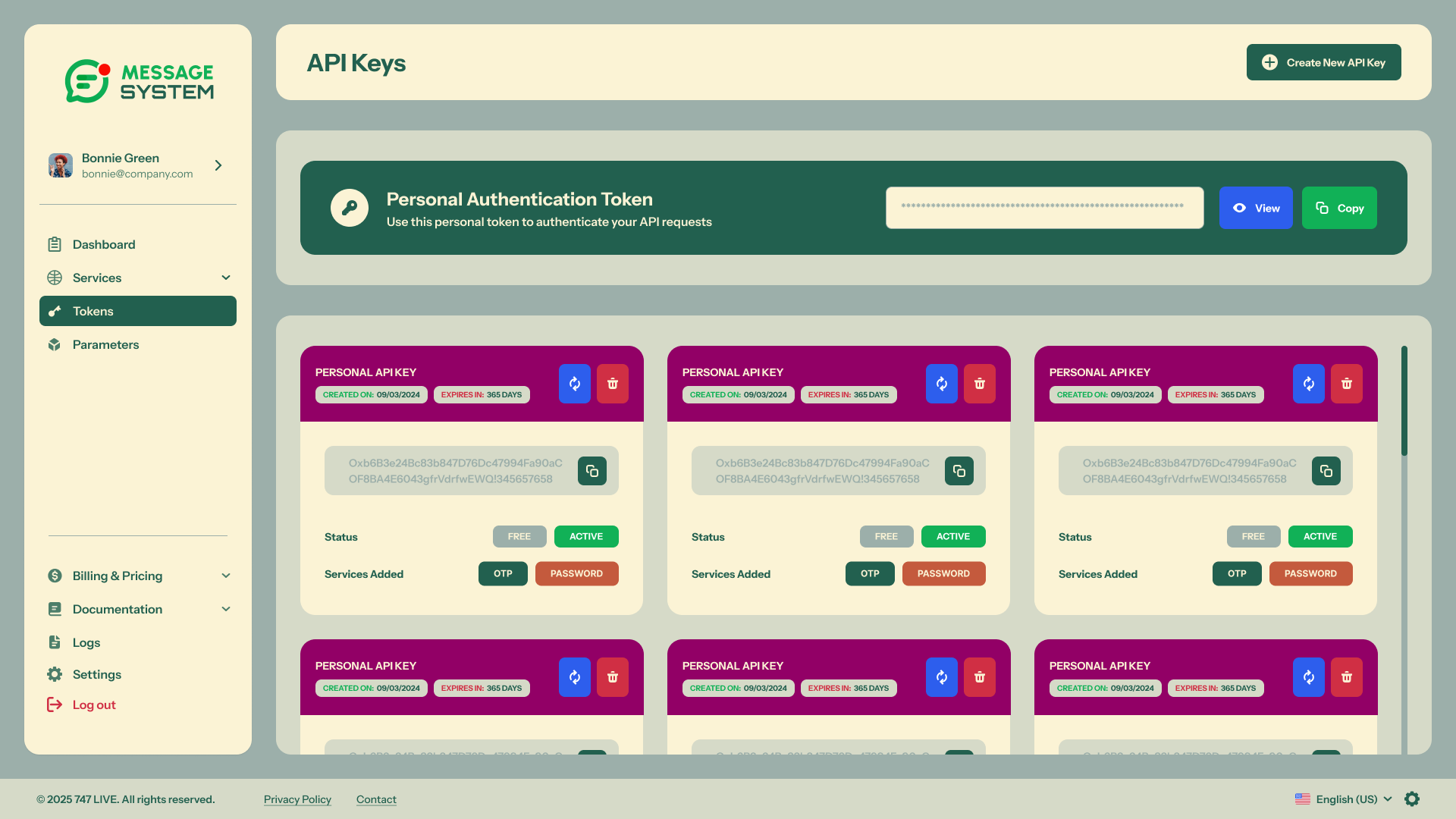Click the key icon beside Personal Authentication Token
This screenshot has width=1456, height=819.
(x=350, y=208)
